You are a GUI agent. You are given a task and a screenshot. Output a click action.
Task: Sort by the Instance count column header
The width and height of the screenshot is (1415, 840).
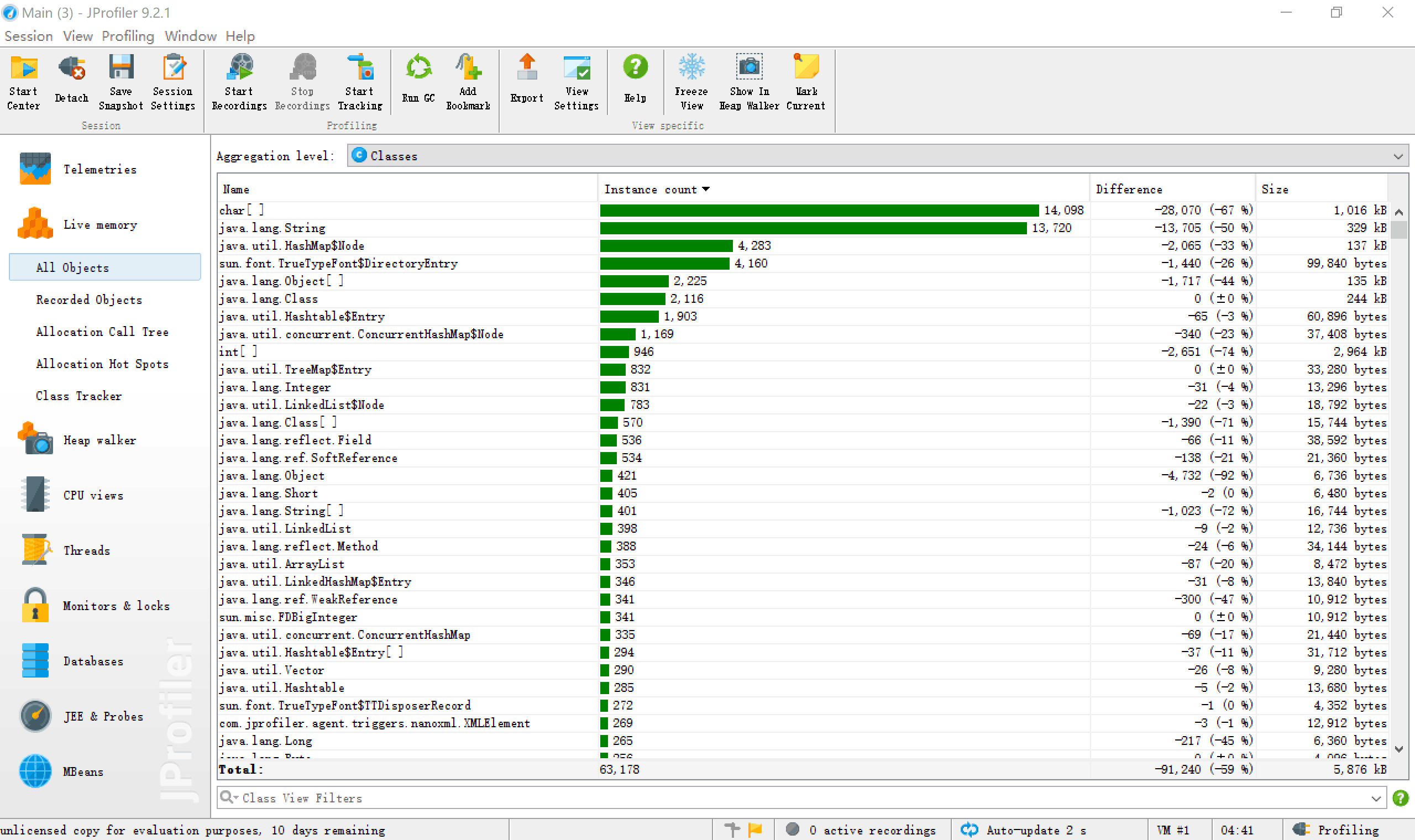click(651, 190)
